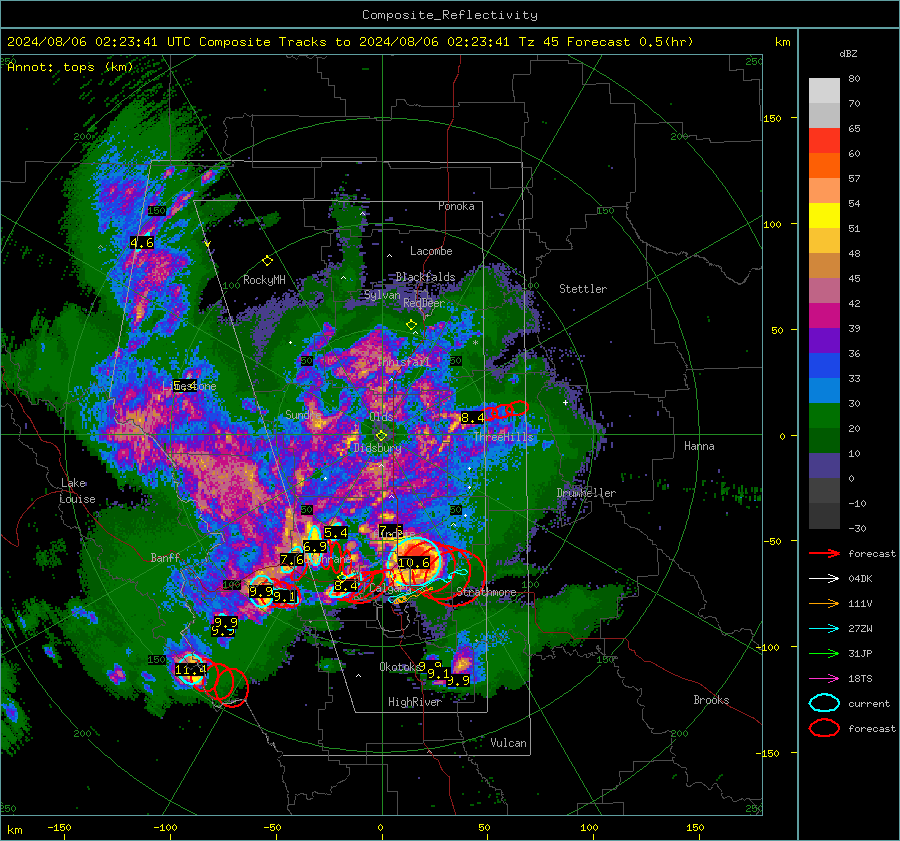The image size is (900, 841).
Task: Click the yellow diamond marker above RockyMH
Action: [267, 261]
